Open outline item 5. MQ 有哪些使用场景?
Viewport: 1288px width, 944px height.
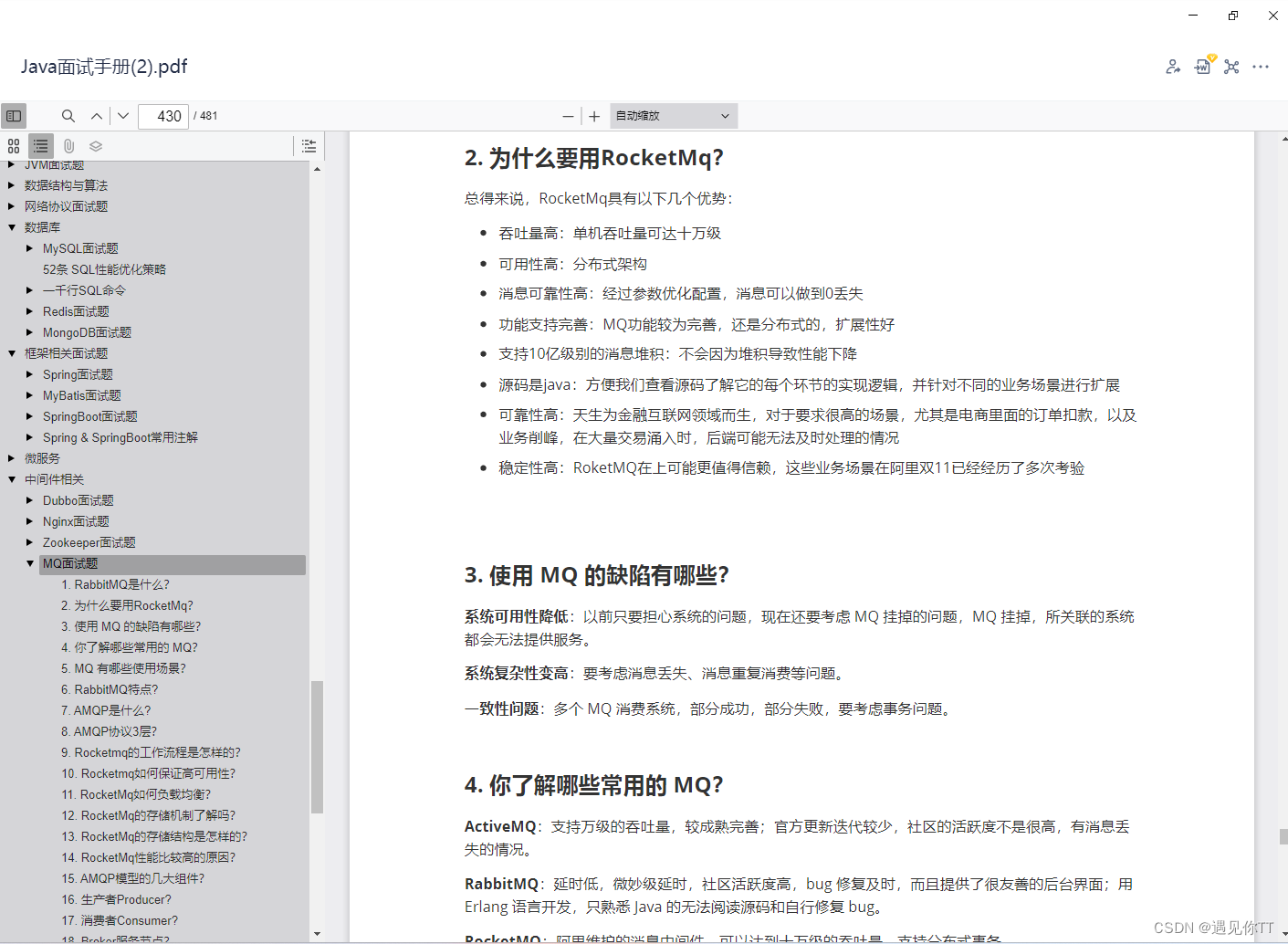pos(123,668)
